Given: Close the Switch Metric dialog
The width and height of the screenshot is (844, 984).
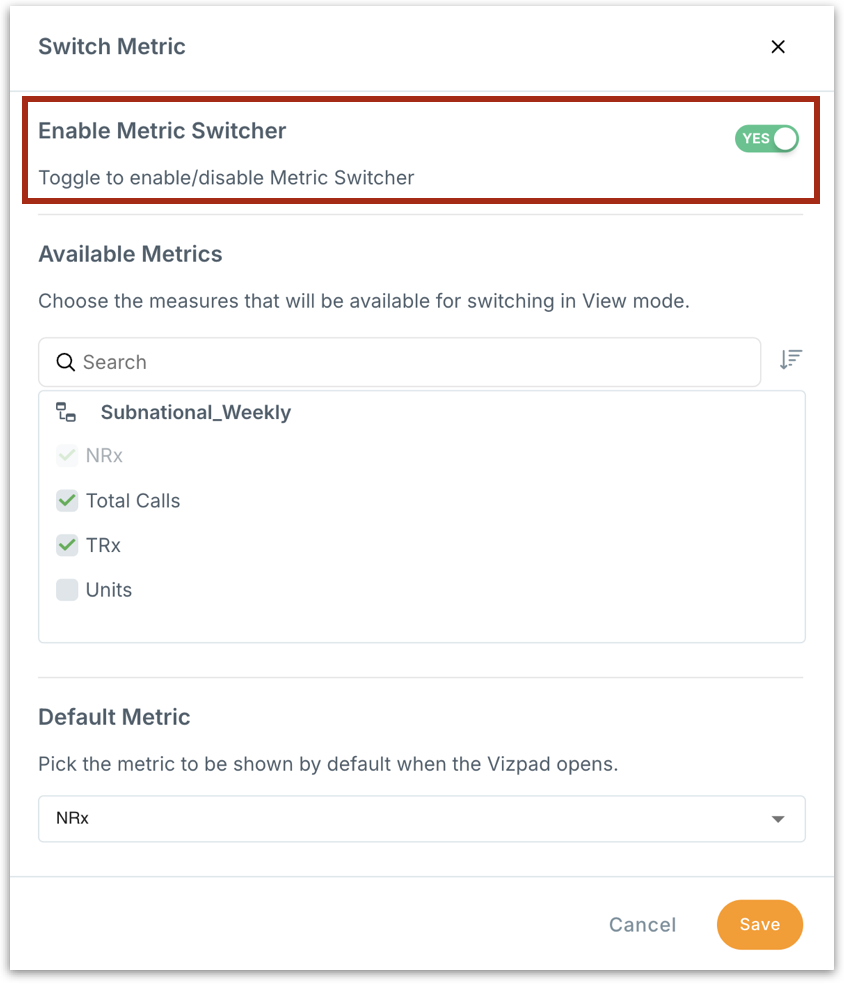Looking at the screenshot, I should 778,47.
